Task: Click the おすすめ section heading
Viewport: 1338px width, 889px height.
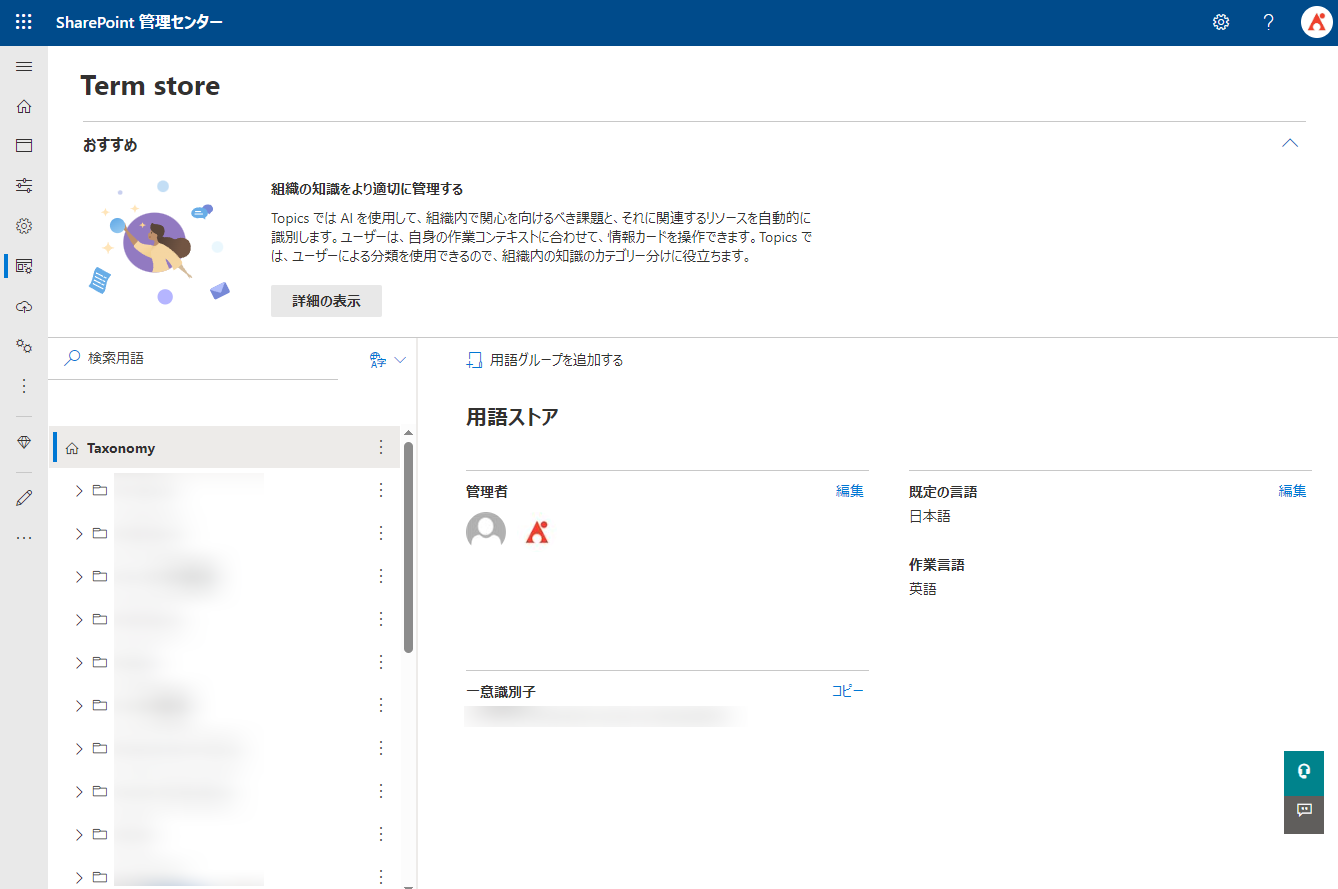Action: click(110, 145)
